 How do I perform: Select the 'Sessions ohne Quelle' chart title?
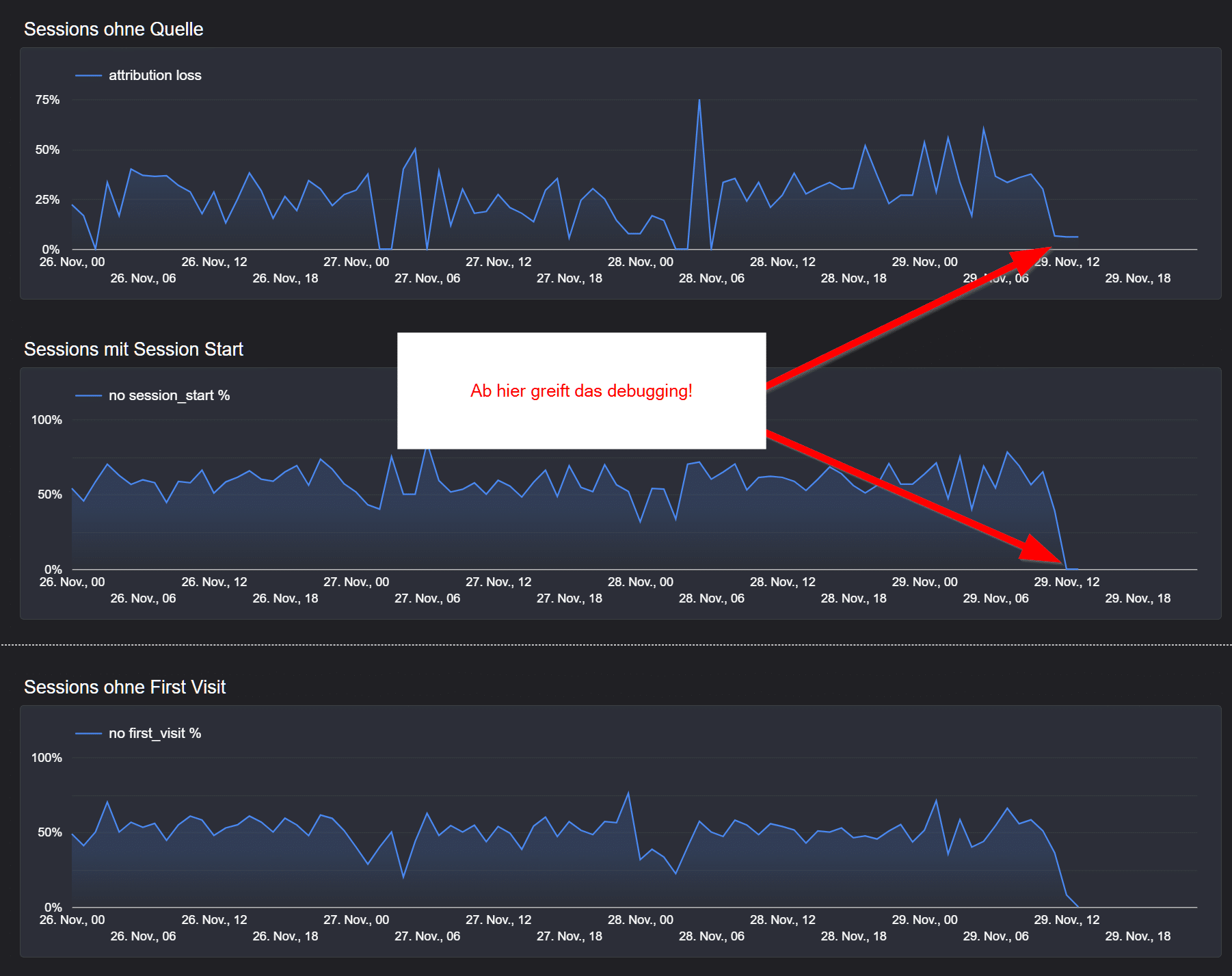click(113, 29)
